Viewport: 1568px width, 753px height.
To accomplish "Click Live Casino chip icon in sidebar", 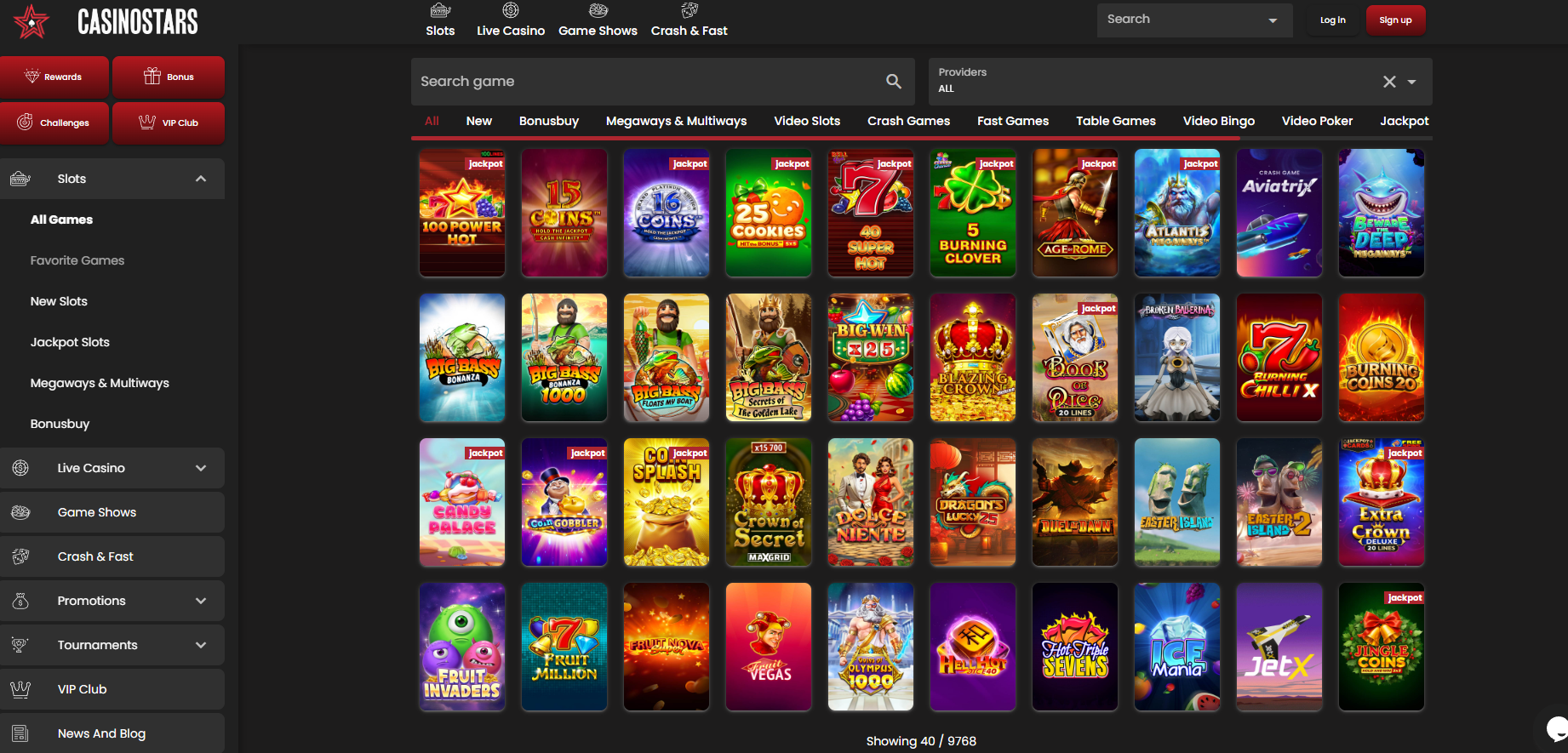I will coord(20,468).
